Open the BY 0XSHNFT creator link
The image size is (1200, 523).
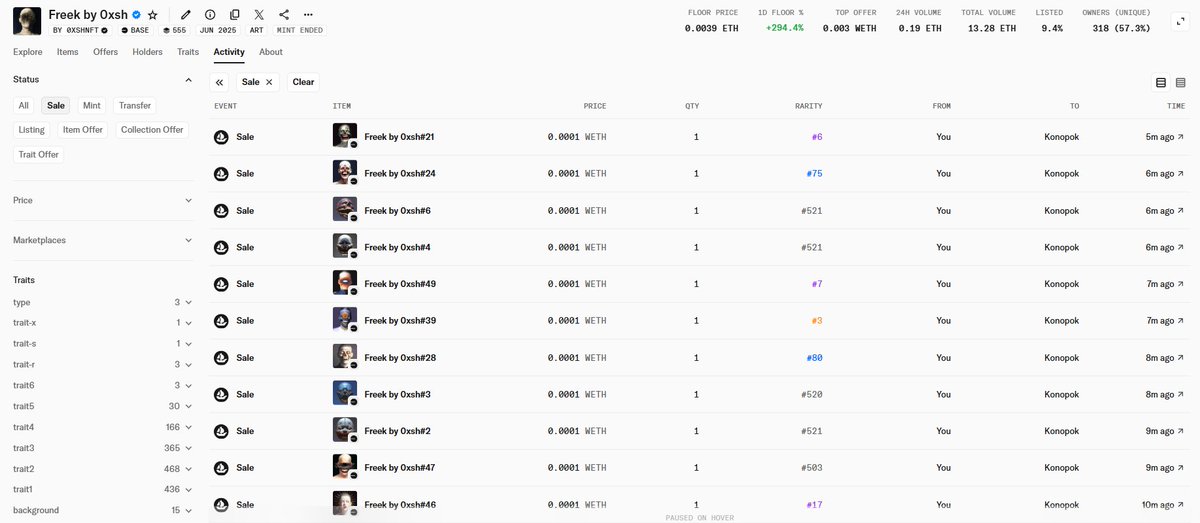click(80, 30)
